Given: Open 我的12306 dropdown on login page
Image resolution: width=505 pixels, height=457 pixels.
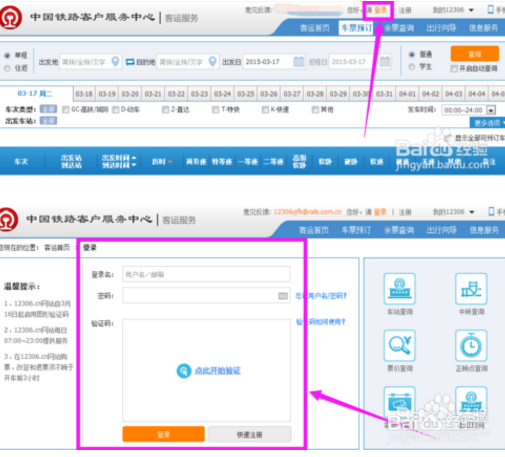Looking at the screenshot, I should tap(453, 212).
